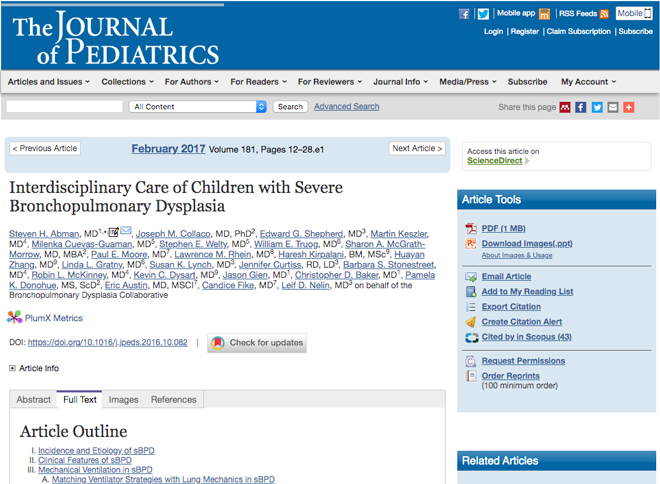Click the Subscribe link in the top header
Viewport: 660px width, 484px height.
[636, 31]
